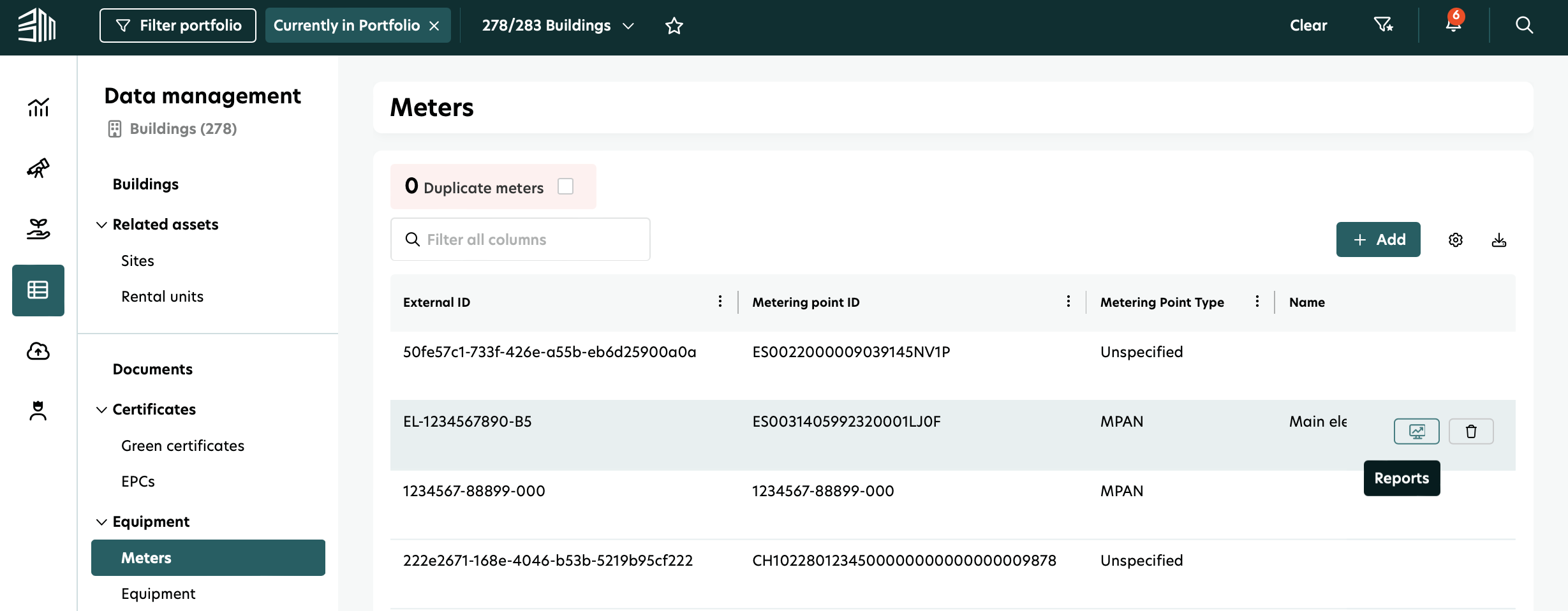Open EPCs in the side menu
Screen dimensions: 1568x611
point(138,482)
